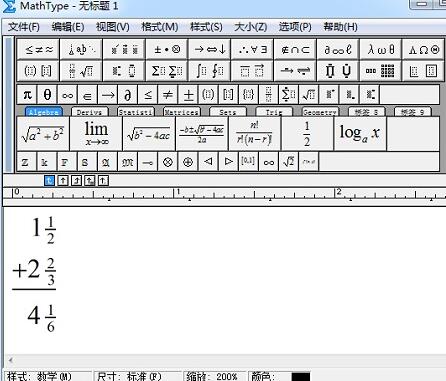The height and width of the screenshot is (381, 446).
Task: Insert the circled times ⊗ symbol
Action: click(168, 162)
